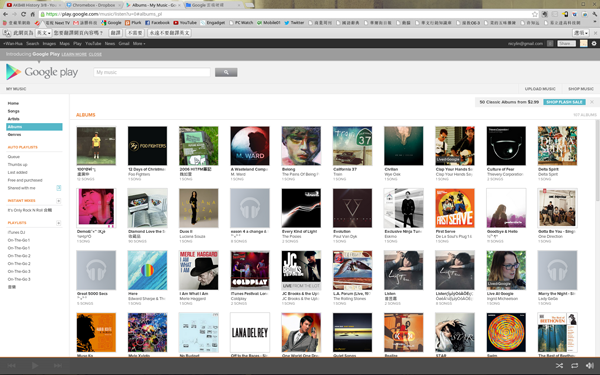Reload the page with the refresh icon
Image resolution: width=600 pixels, height=375 pixels.
click(x=24, y=14)
